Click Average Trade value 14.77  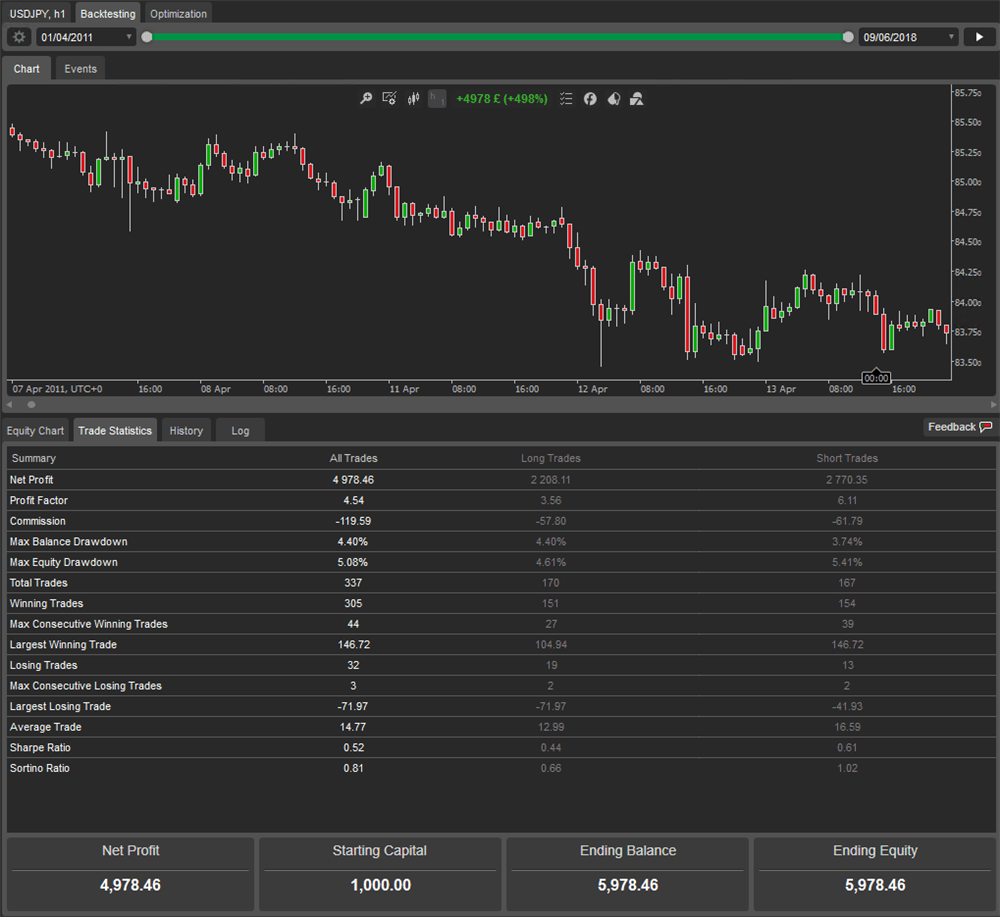point(353,727)
